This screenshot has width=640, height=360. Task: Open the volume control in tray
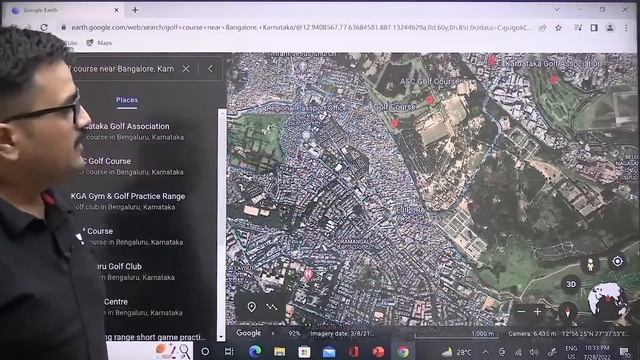(x=534, y=352)
